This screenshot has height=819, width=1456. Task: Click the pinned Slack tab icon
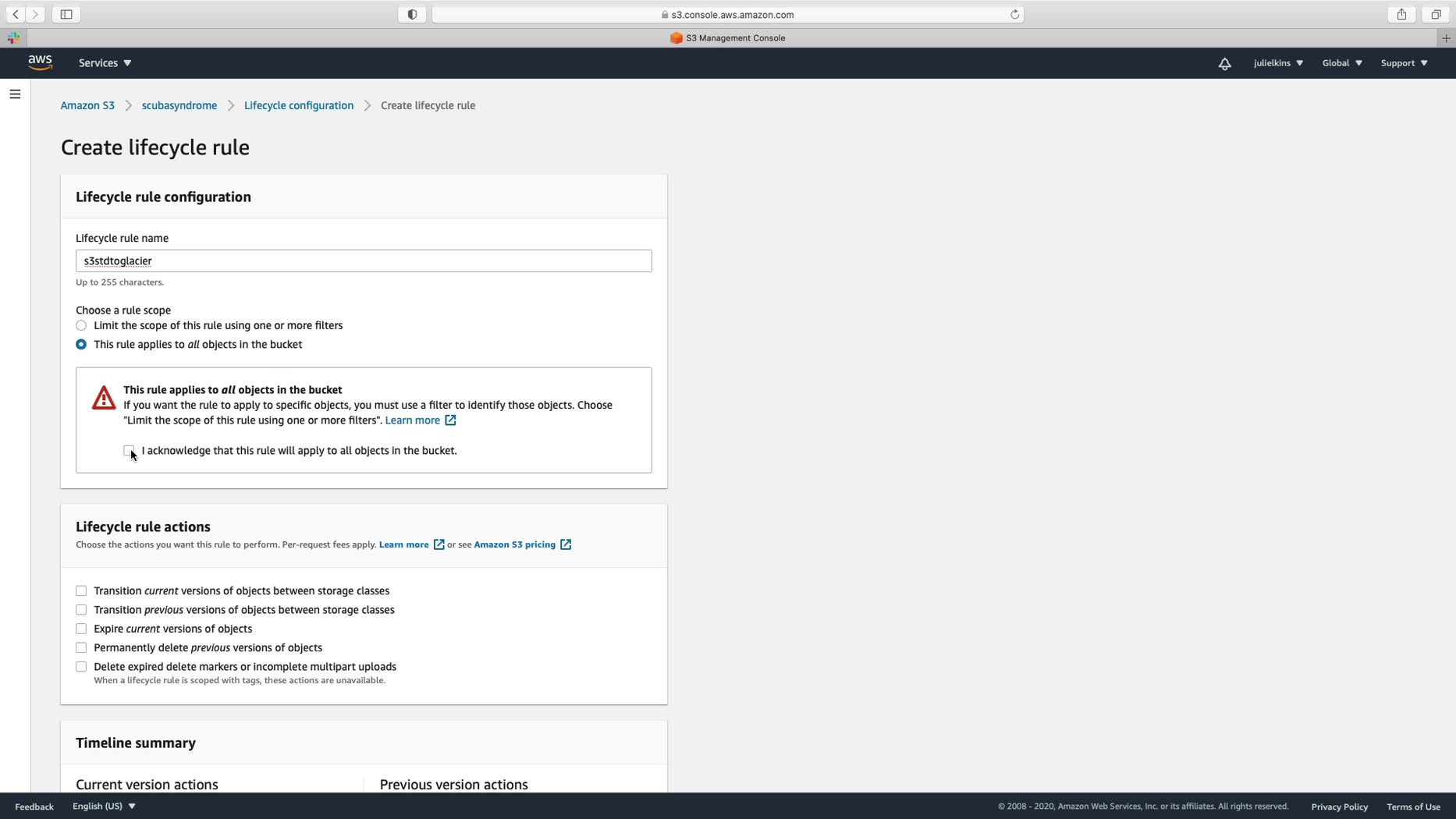13,37
